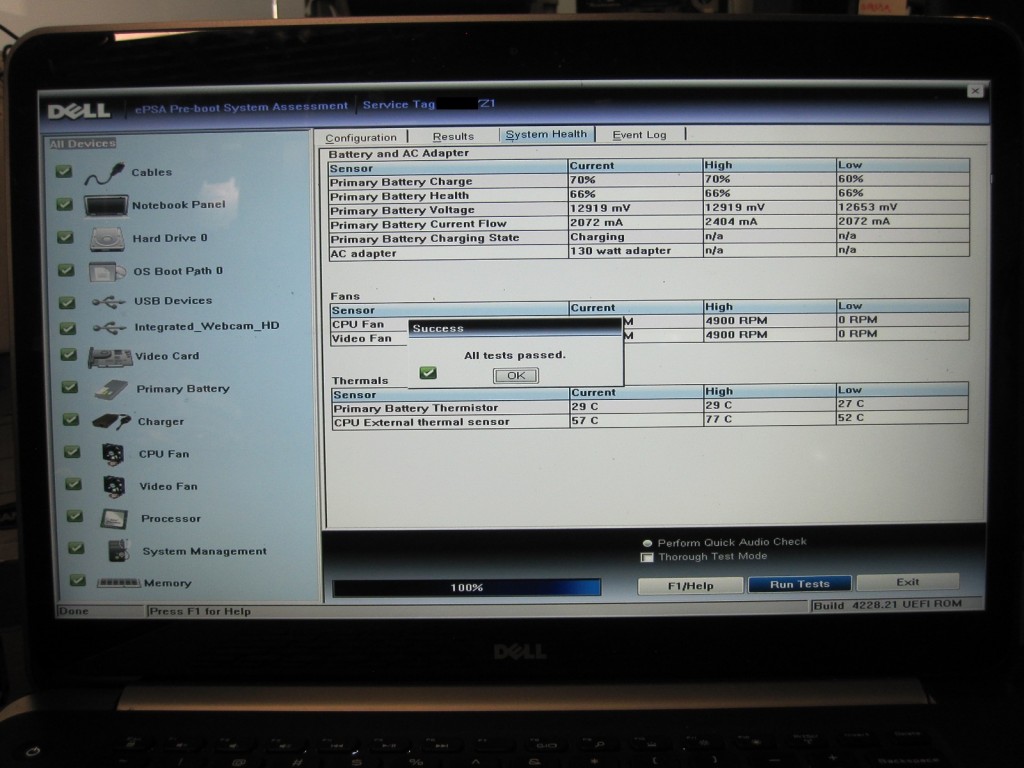1024x768 pixels.
Task: Click the Charger adapter icon
Action: pyautogui.click(x=112, y=422)
